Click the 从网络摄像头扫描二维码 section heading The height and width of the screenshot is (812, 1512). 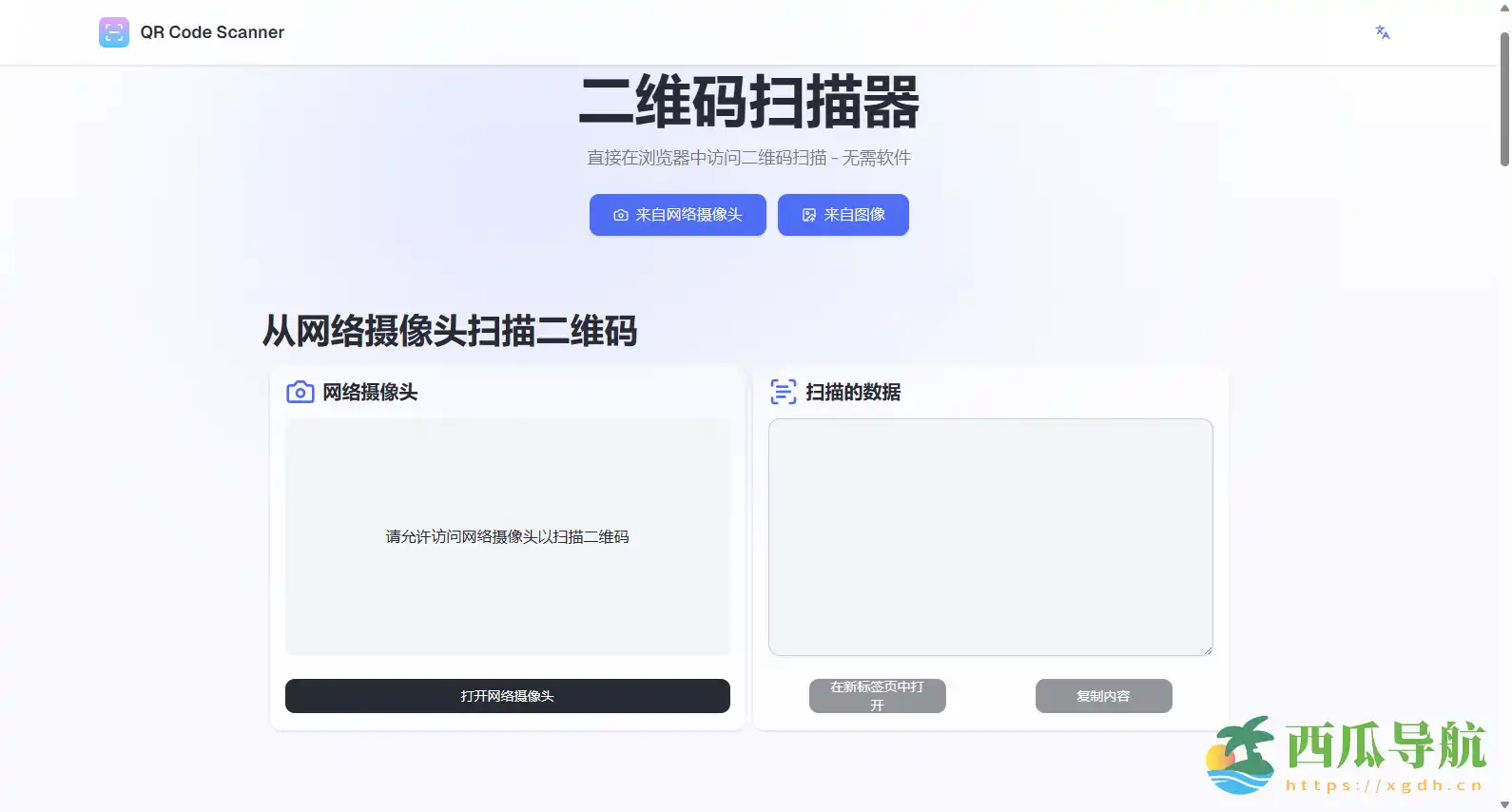tap(449, 331)
